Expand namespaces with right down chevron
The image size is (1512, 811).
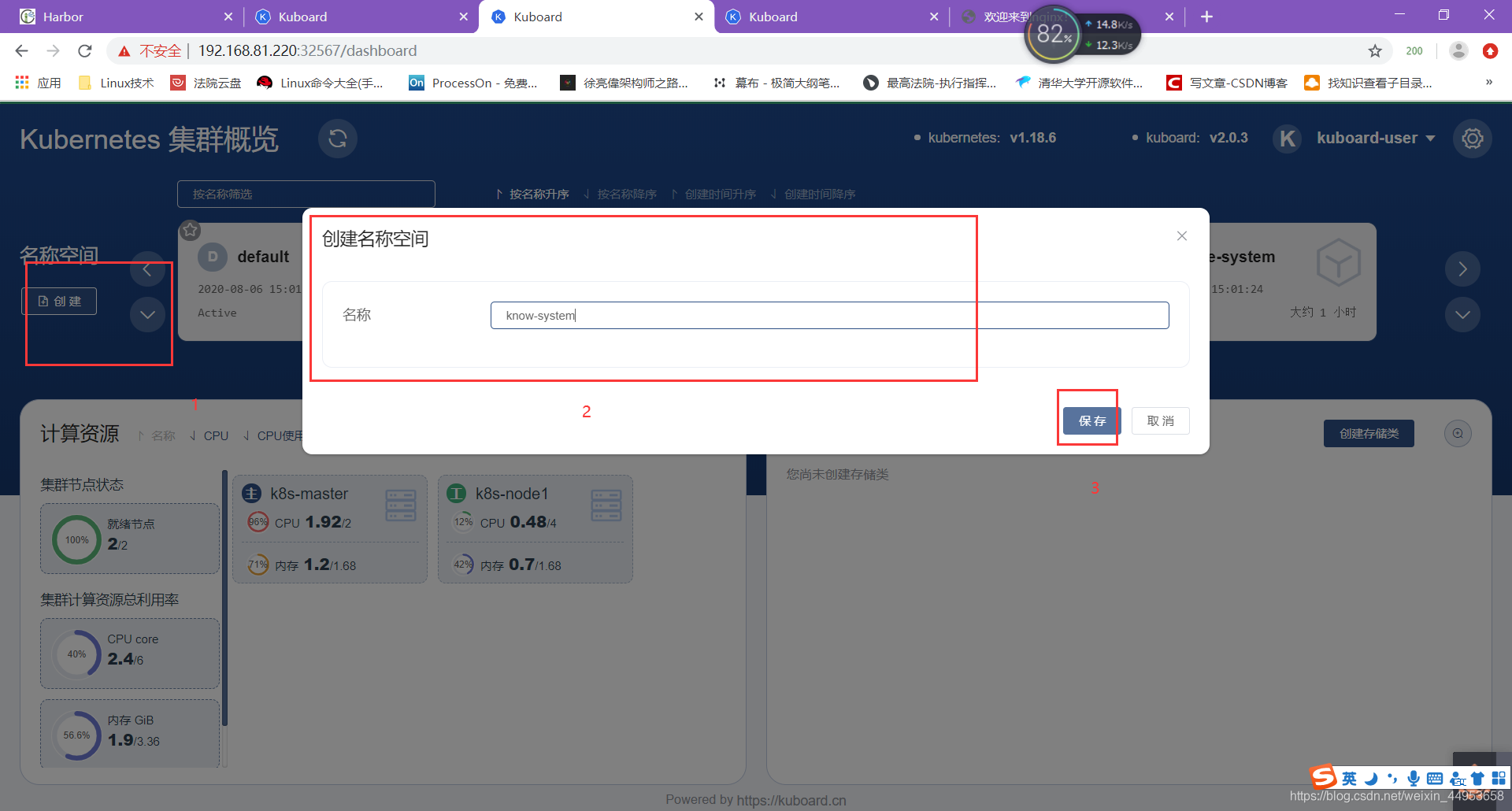(x=1462, y=315)
